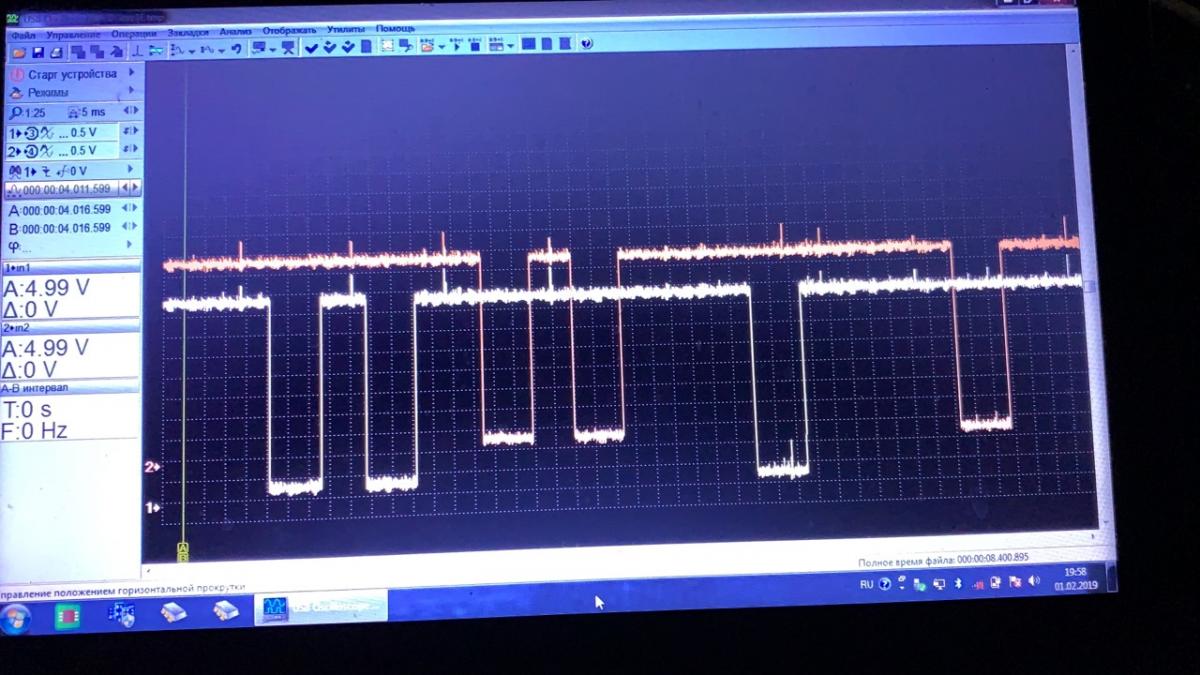Expand the Старт устройства arrow
1200x675 pixels.
coord(131,72)
